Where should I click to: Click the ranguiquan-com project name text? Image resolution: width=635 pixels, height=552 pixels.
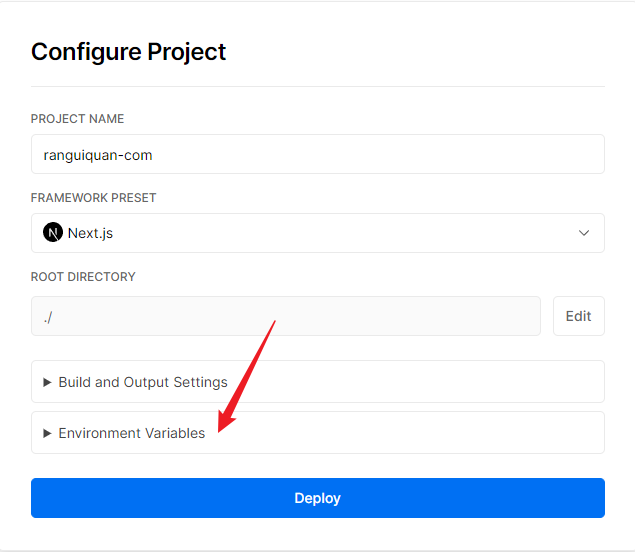tap(98, 155)
